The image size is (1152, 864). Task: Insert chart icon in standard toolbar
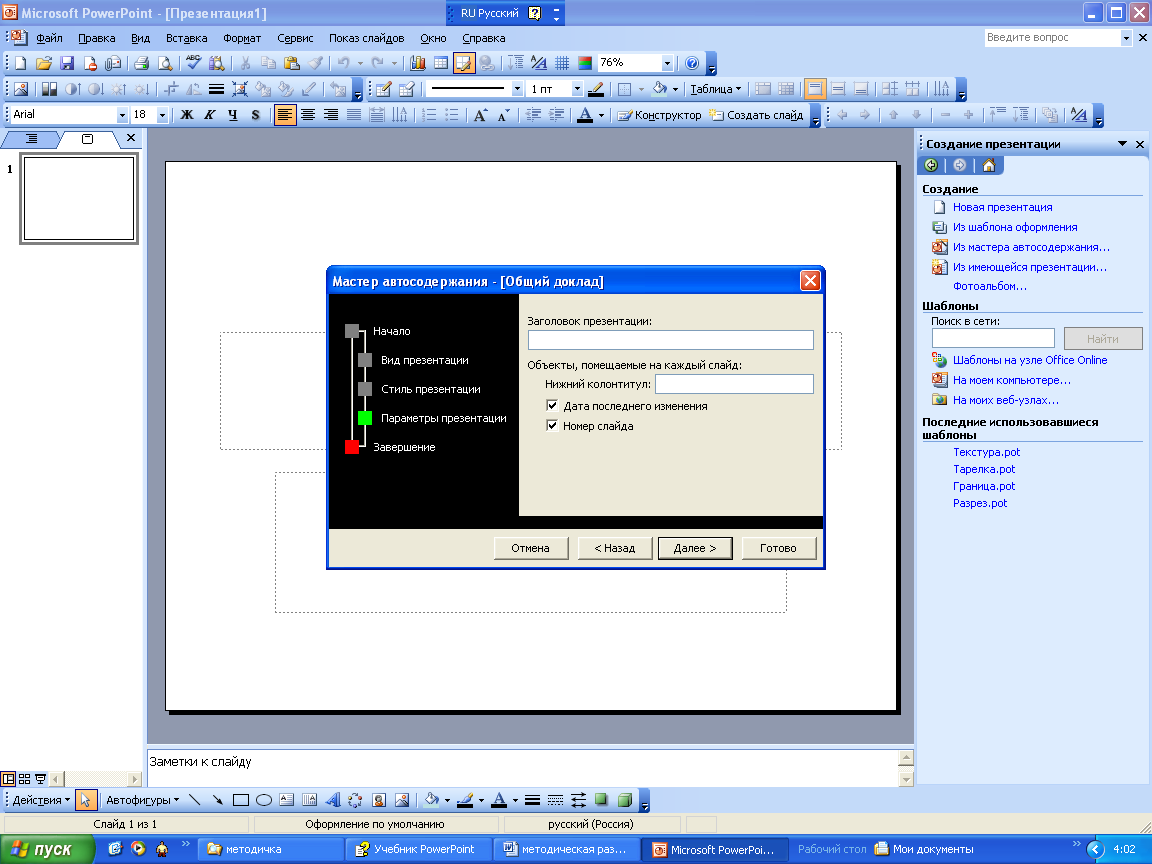click(x=418, y=63)
